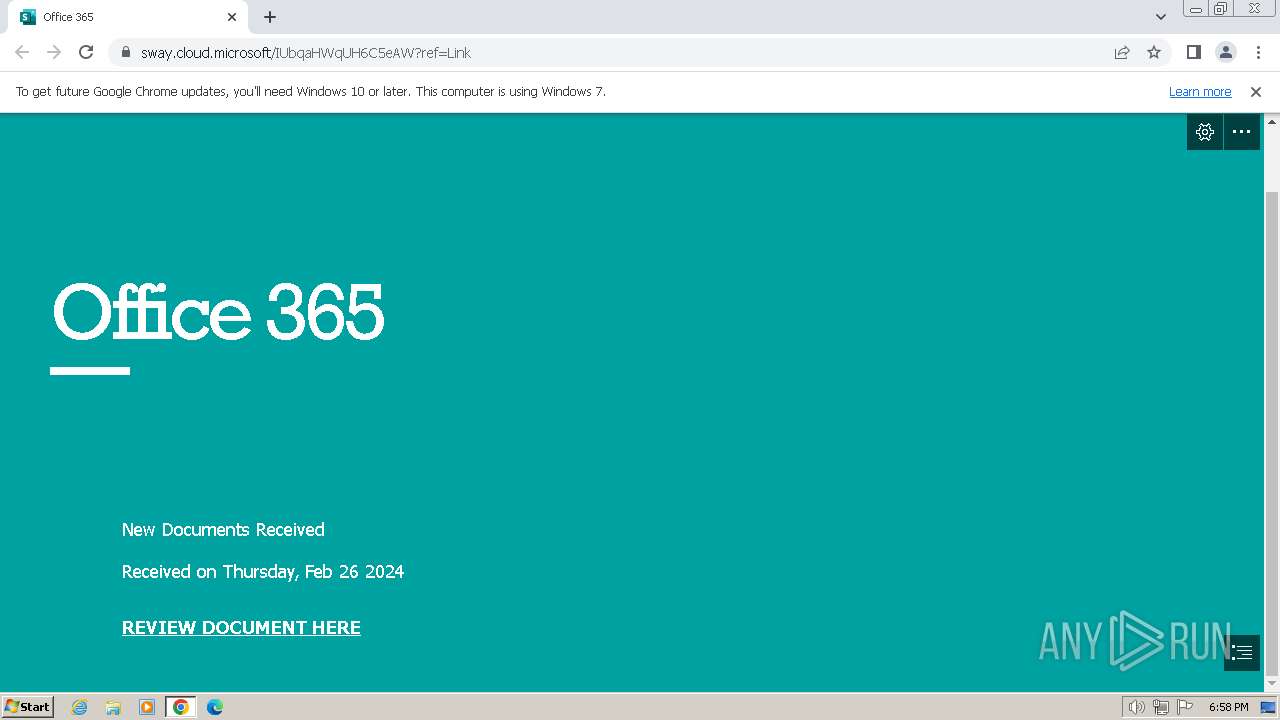Viewport: 1280px width, 720px height.
Task: Bookmark this page with the star icon
Action: [1154, 52]
